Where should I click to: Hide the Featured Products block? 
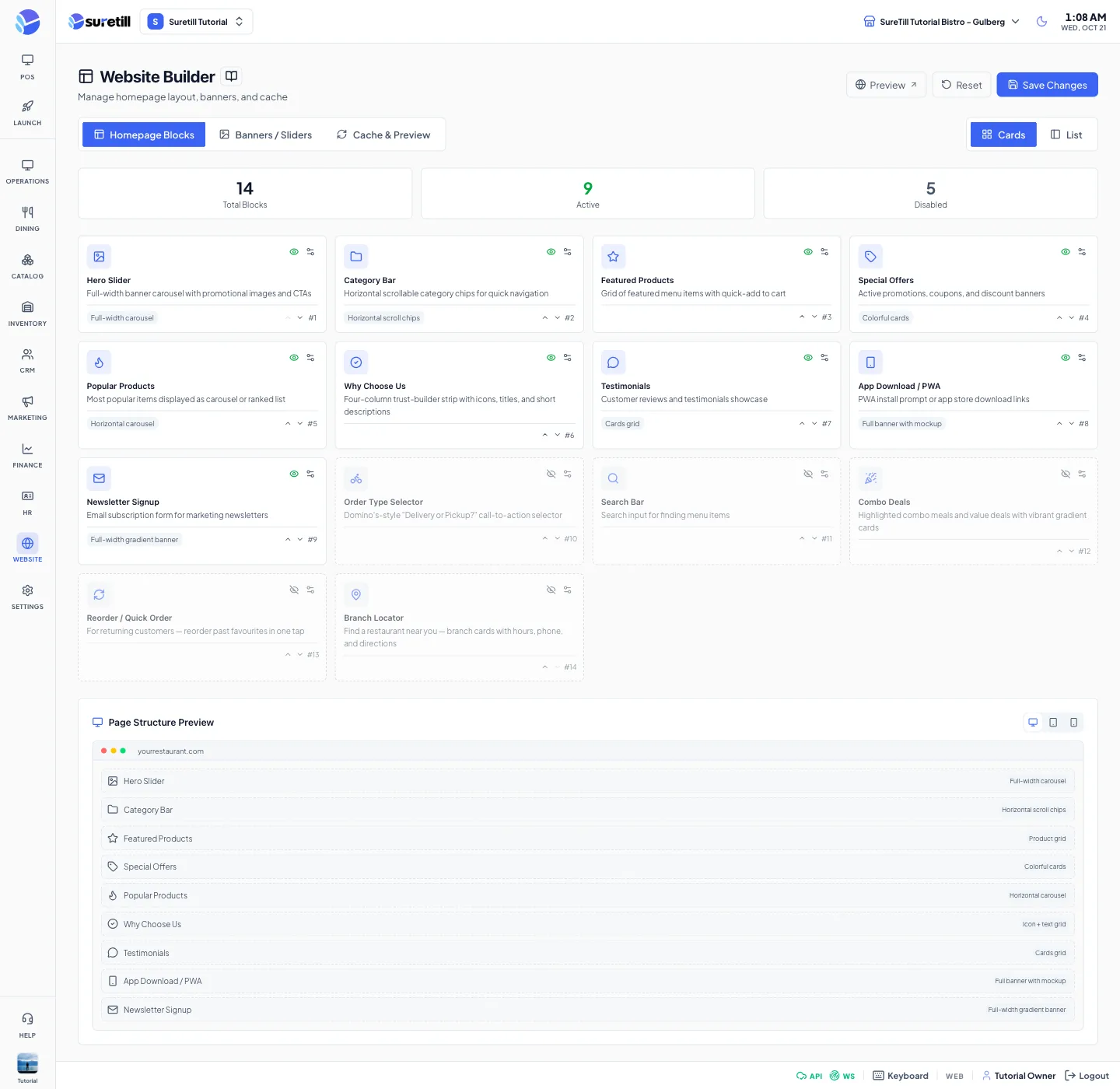[808, 252]
